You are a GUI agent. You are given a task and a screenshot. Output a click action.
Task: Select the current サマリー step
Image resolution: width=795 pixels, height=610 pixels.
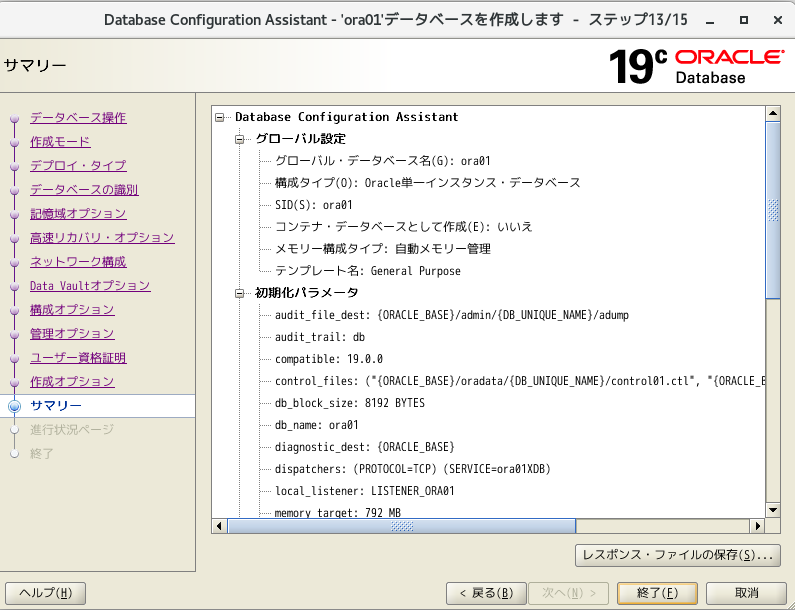pyautogui.click(x=56, y=406)
